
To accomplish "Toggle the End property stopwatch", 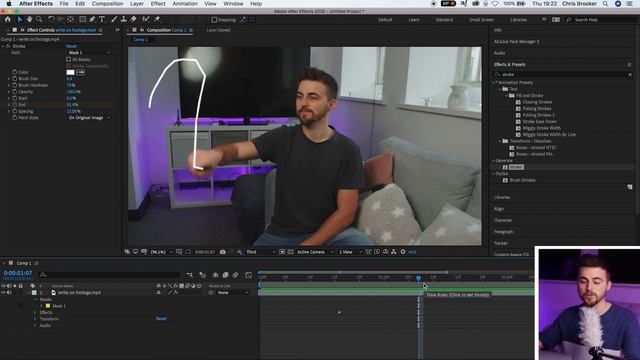I will [x=15, y=104].
